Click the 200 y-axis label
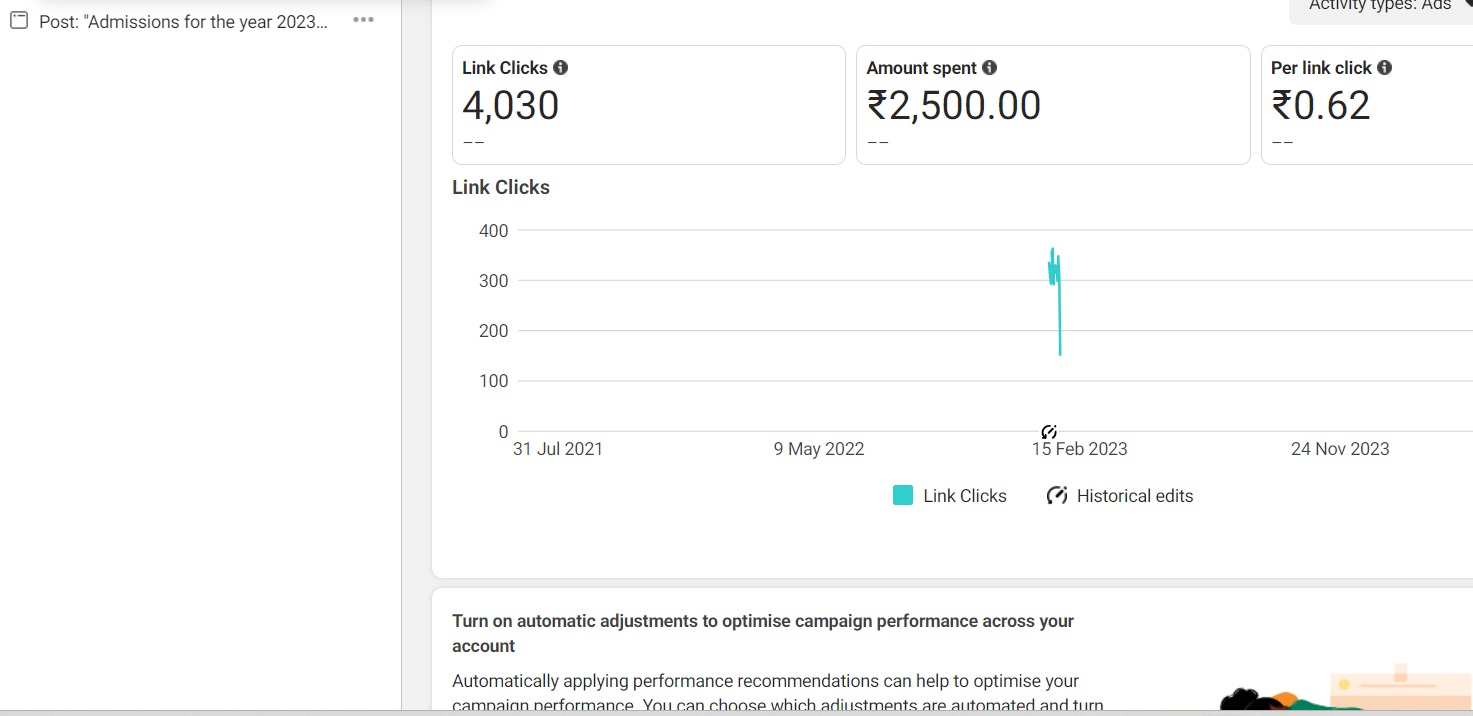Screen dimensions: 1473x716 [494, 331]
